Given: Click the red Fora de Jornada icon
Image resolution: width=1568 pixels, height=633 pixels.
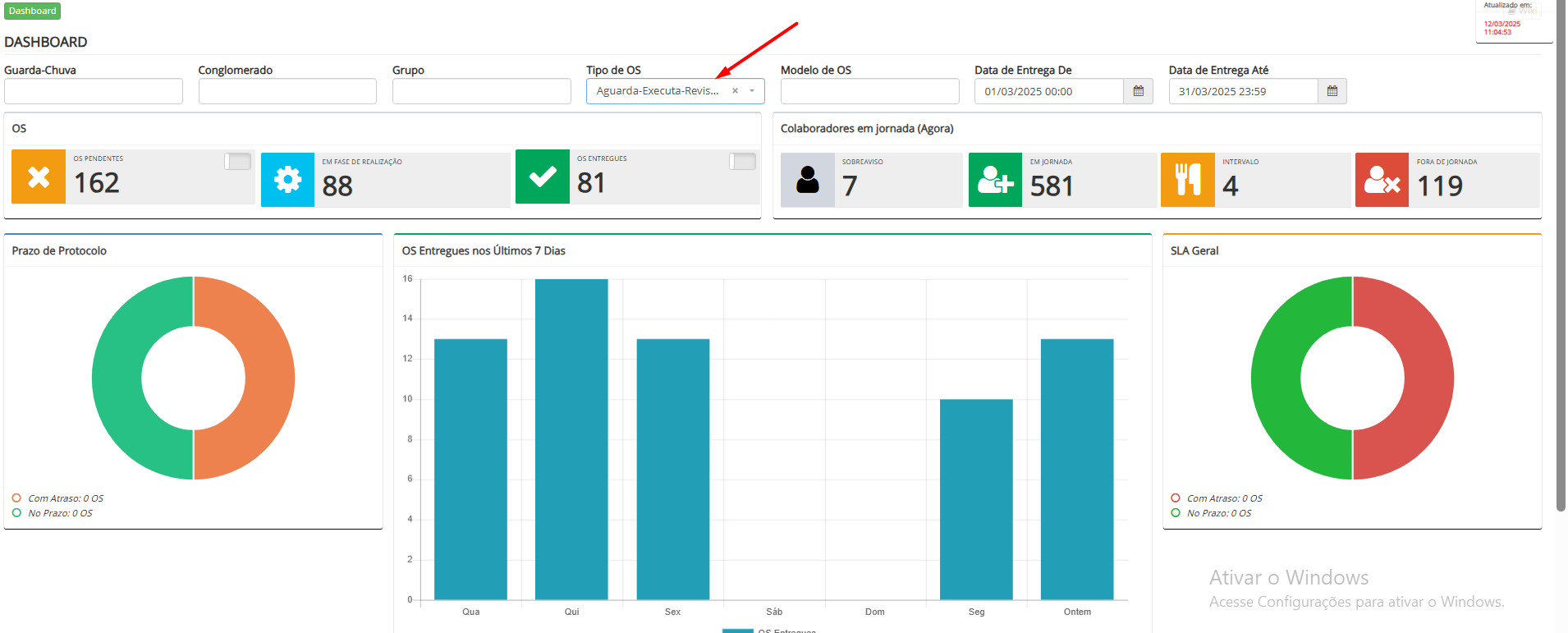Looking at the screenshot, I should (1382, 180).
